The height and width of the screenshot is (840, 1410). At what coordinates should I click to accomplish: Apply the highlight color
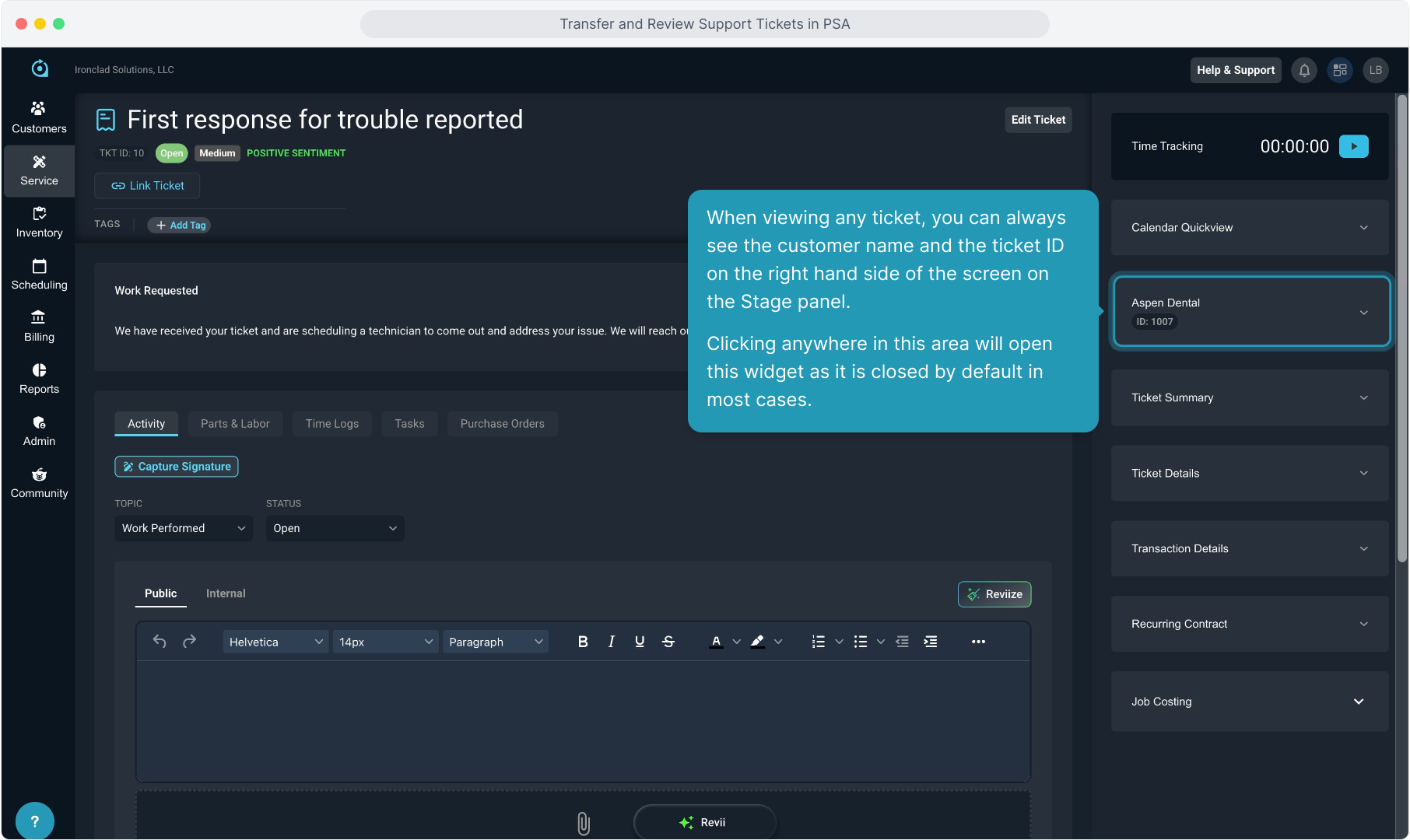[x=757, y=642]
